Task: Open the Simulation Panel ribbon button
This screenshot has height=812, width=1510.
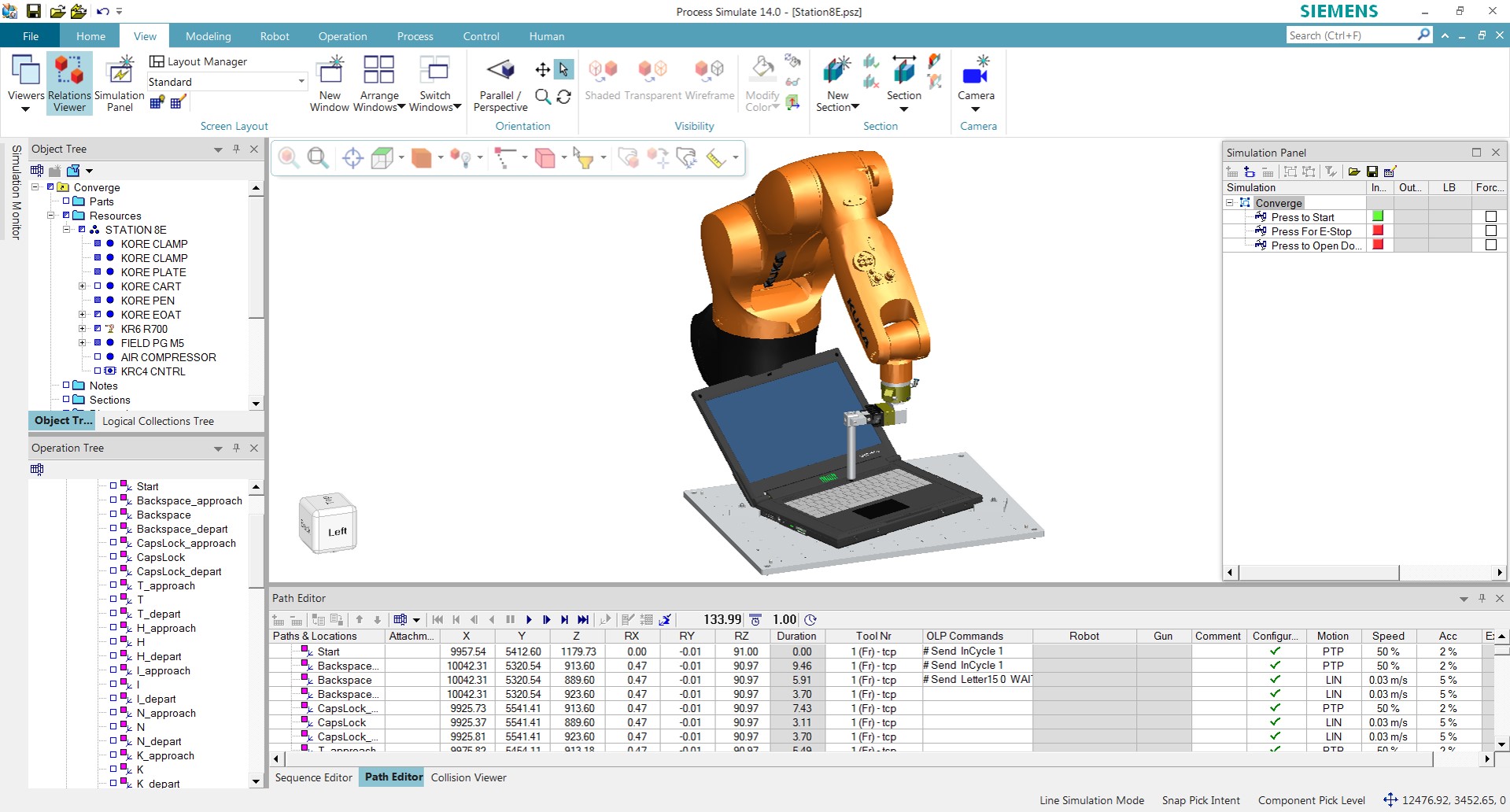Action: coord(120,83)
